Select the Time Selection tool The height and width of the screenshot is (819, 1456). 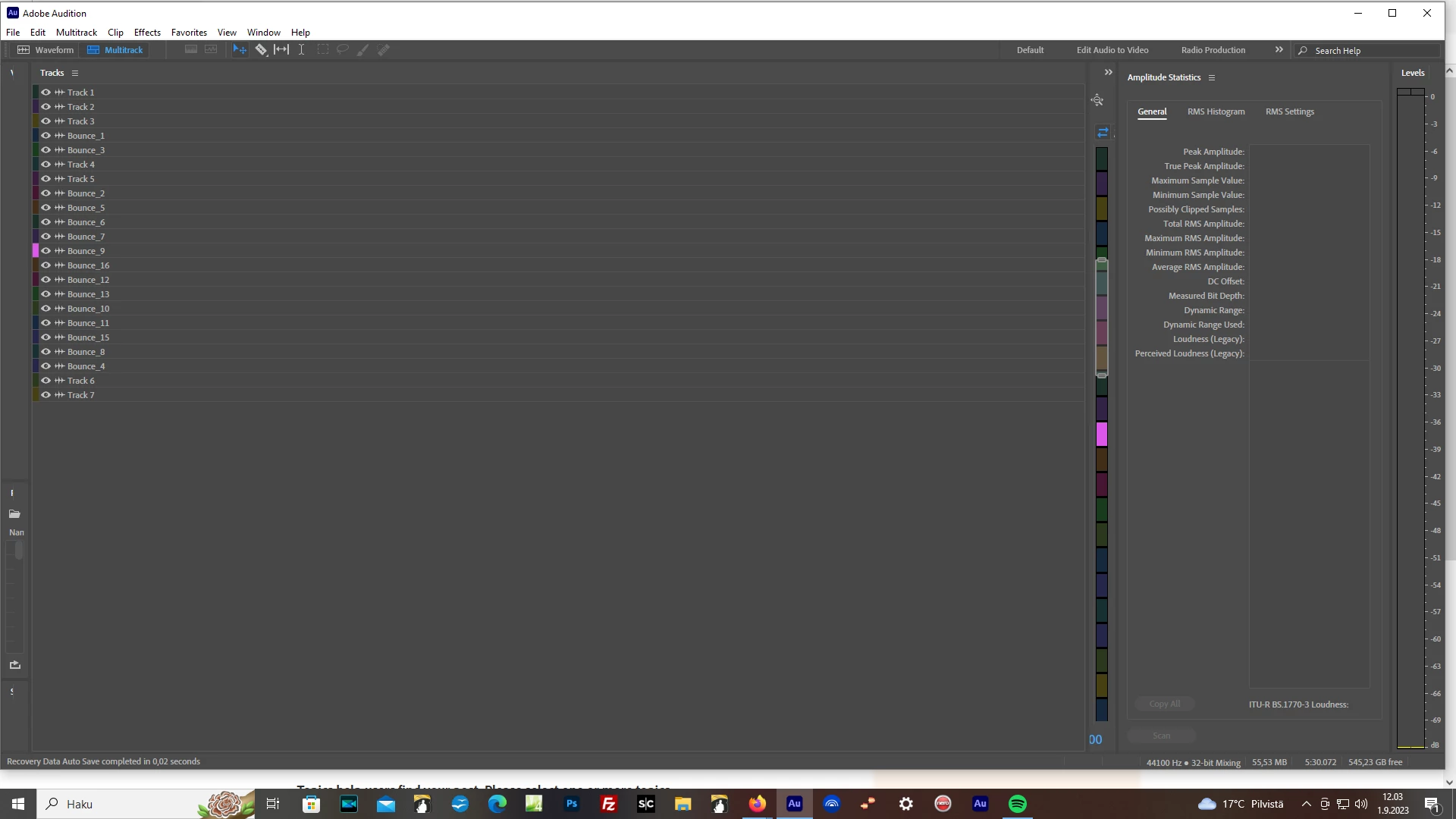coord(301,50)
